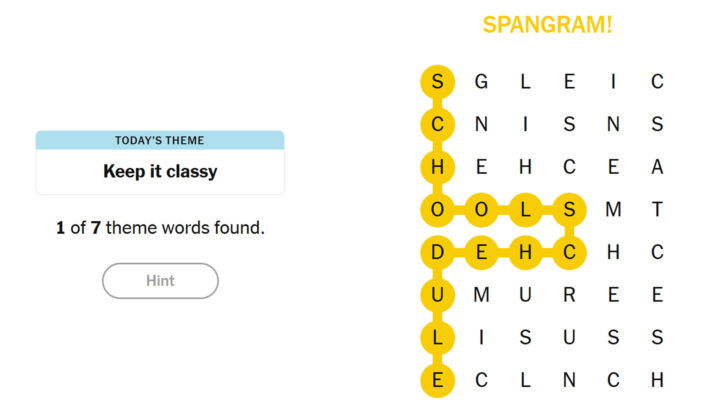Select the letter A in the grid
Screen dimensions: 728x409
(x=657, y=167)
